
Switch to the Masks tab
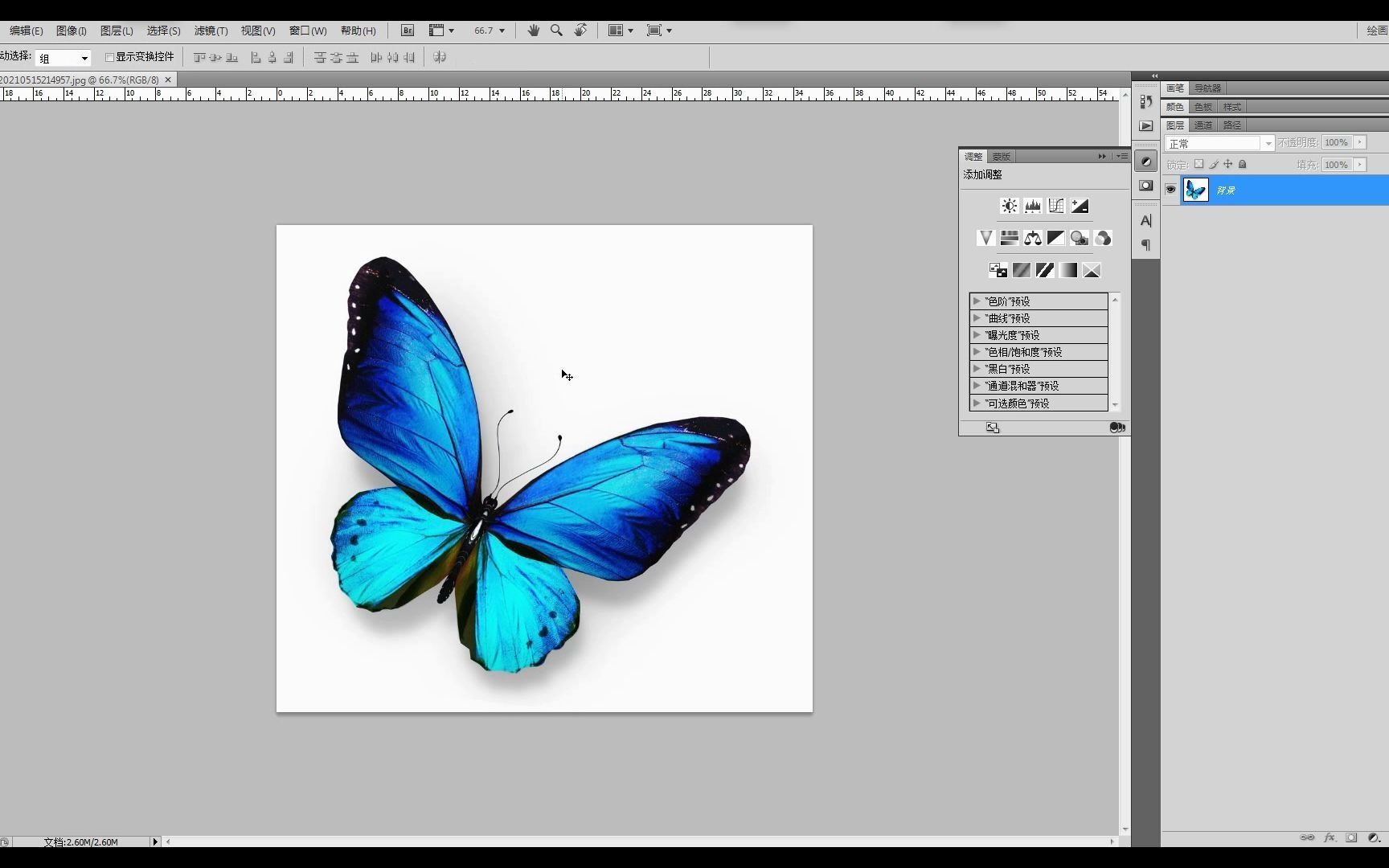[x=1001, y=157]
